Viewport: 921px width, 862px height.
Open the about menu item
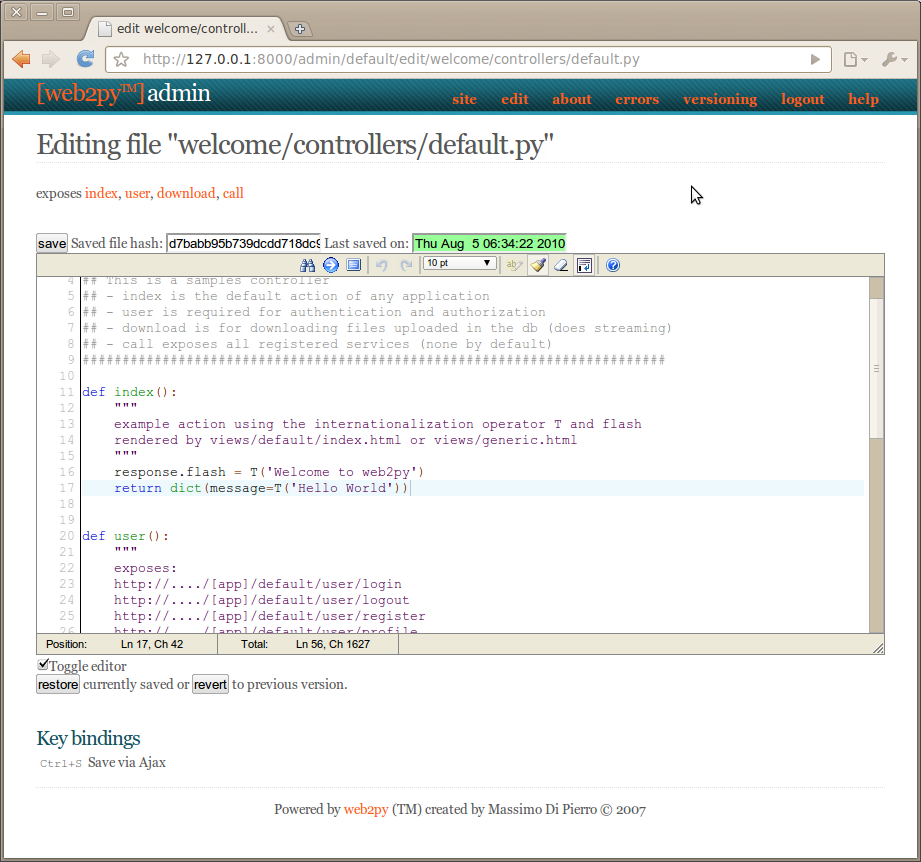coord(572,99)
